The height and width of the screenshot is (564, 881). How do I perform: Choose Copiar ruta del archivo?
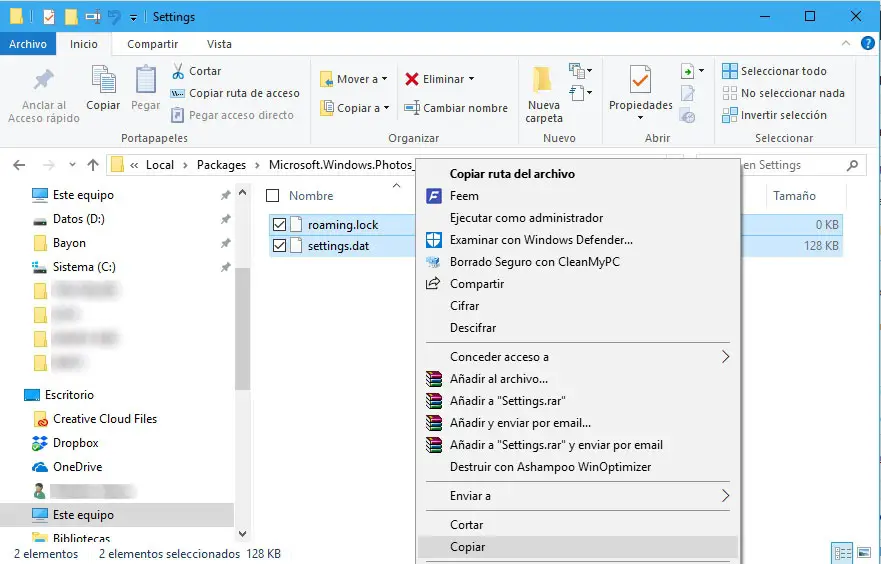point(578,174)
